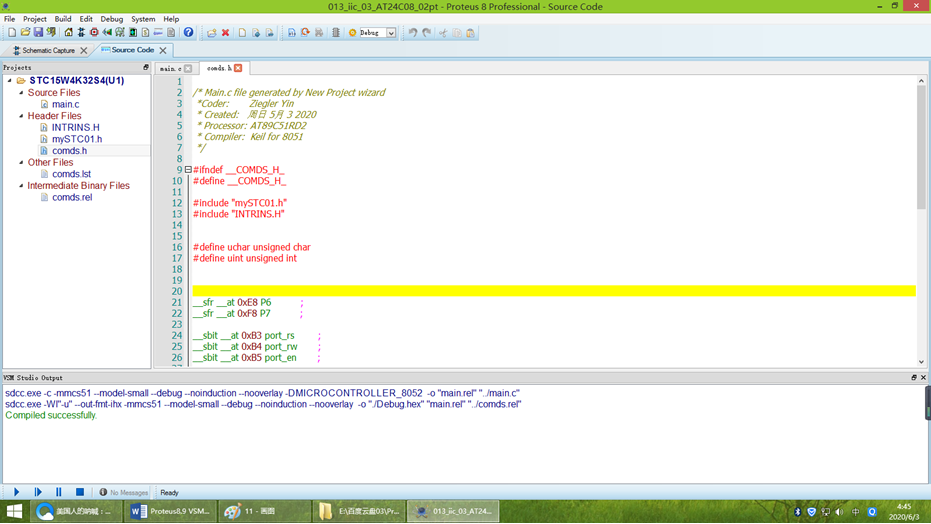The height and width of the screenshot is (524, 931).
Task: Collapse the Source Files folder
Action: coord(21,93)
